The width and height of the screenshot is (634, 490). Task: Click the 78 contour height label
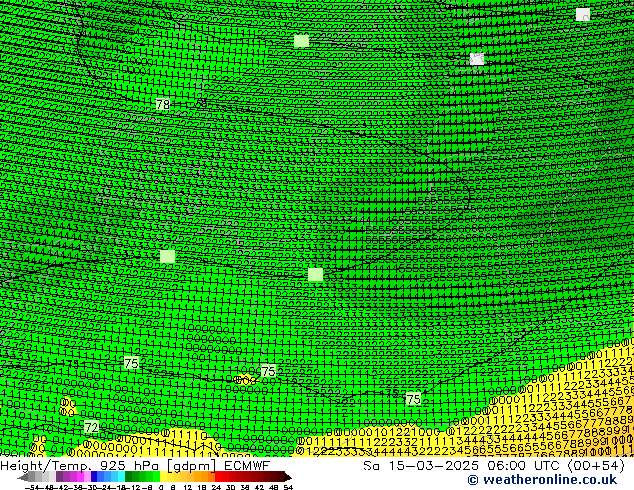163,105
